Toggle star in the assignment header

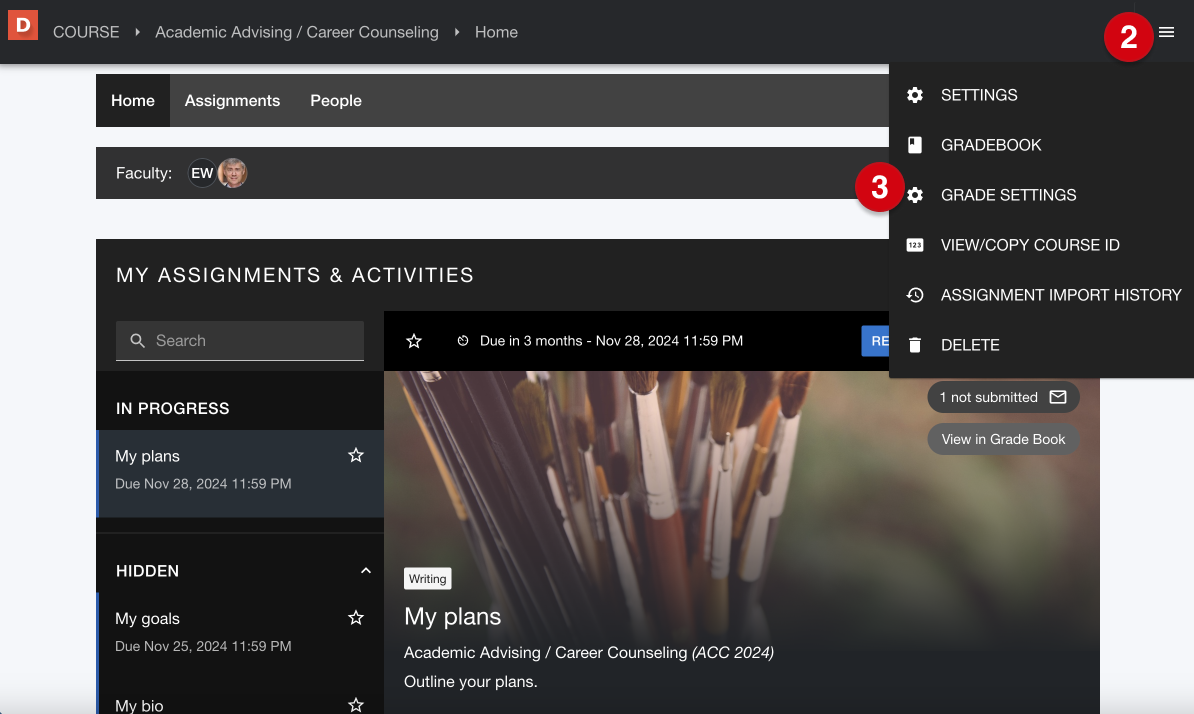(x=413, y=341)
